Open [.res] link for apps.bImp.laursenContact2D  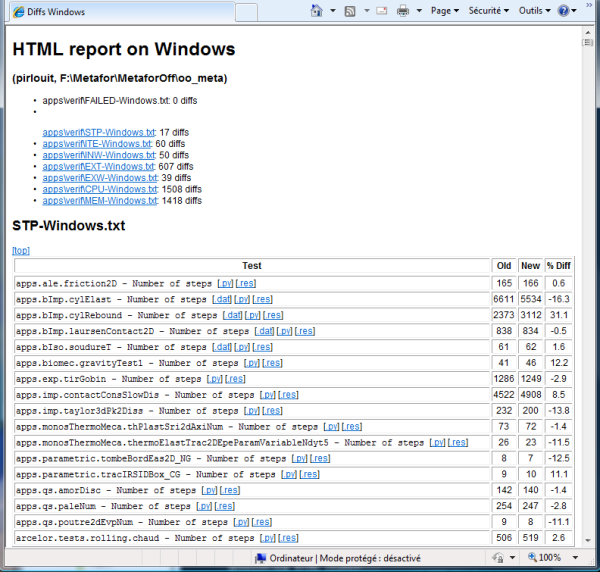click(305, 331)
